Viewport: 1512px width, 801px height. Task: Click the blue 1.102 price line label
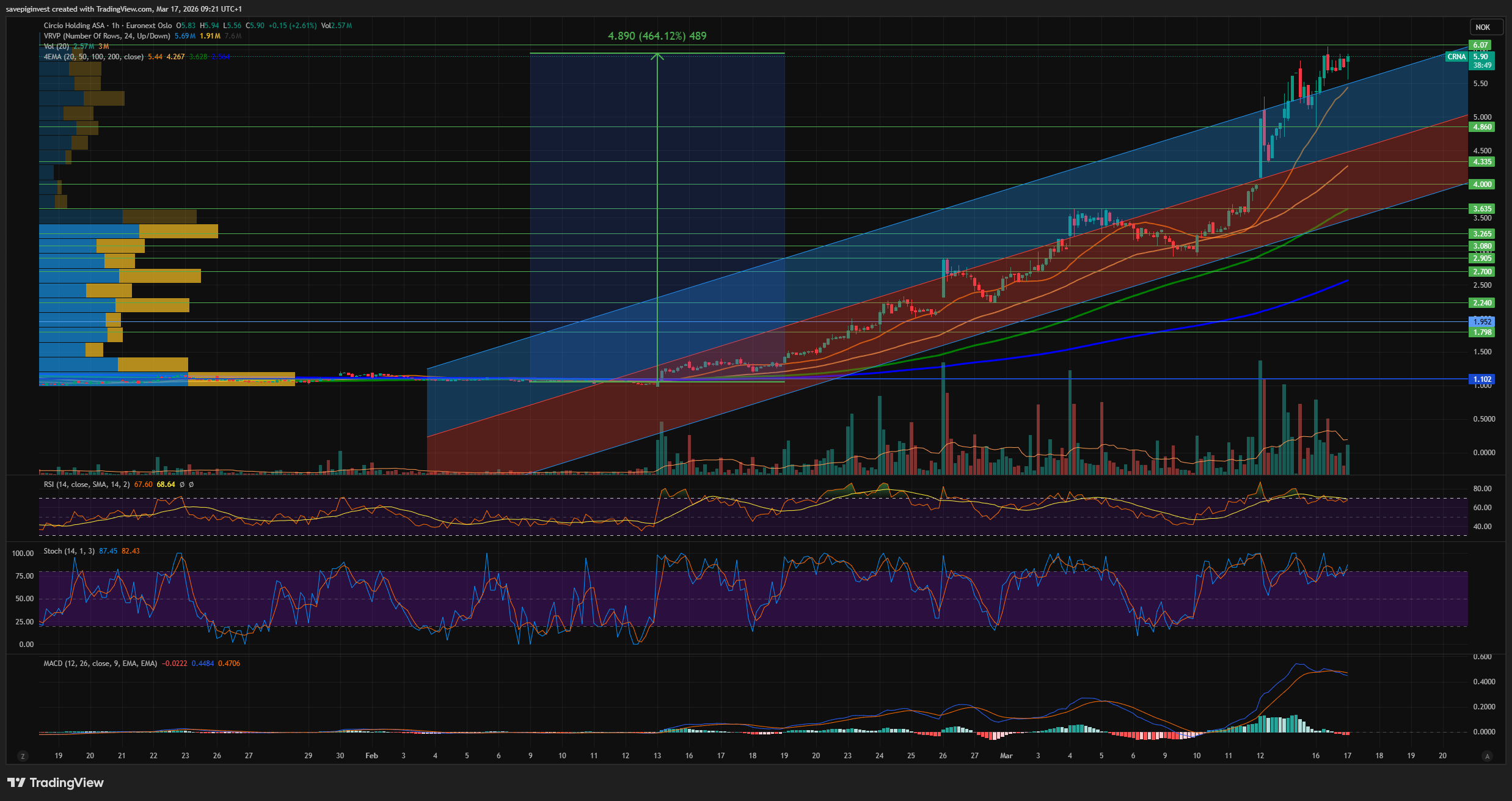click(1482, 379)
